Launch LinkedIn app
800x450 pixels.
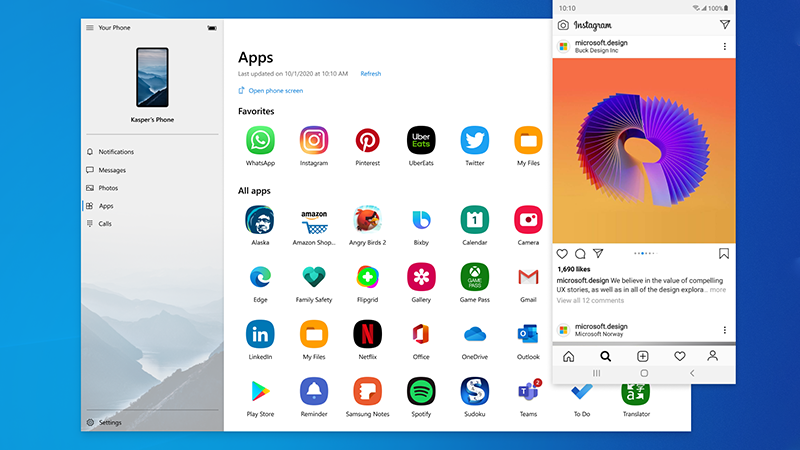(x=260, y=334)
